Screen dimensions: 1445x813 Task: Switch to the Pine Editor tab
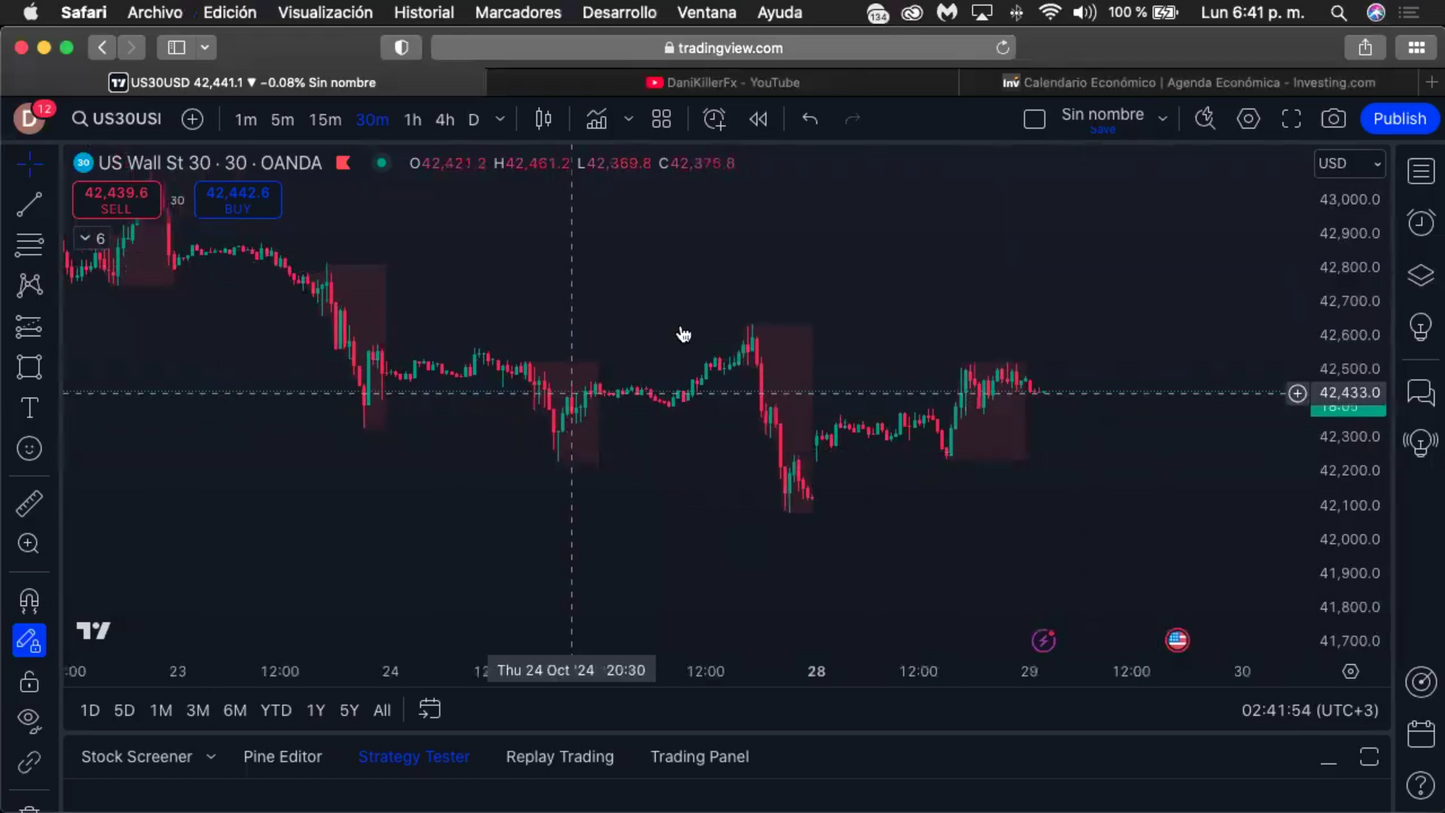tap(283, 757)
